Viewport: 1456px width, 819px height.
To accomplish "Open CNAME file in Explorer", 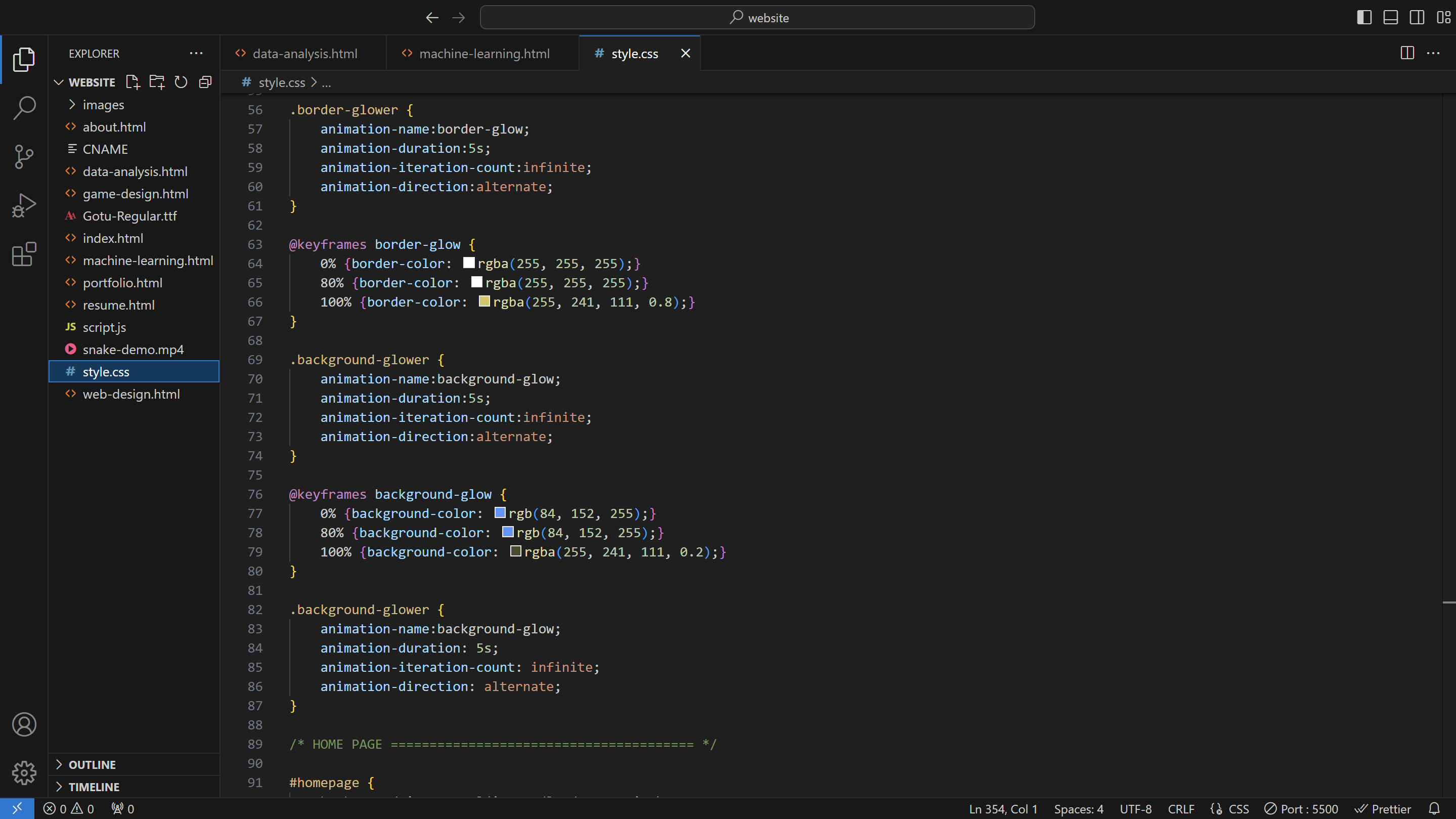I will [134, 149].
